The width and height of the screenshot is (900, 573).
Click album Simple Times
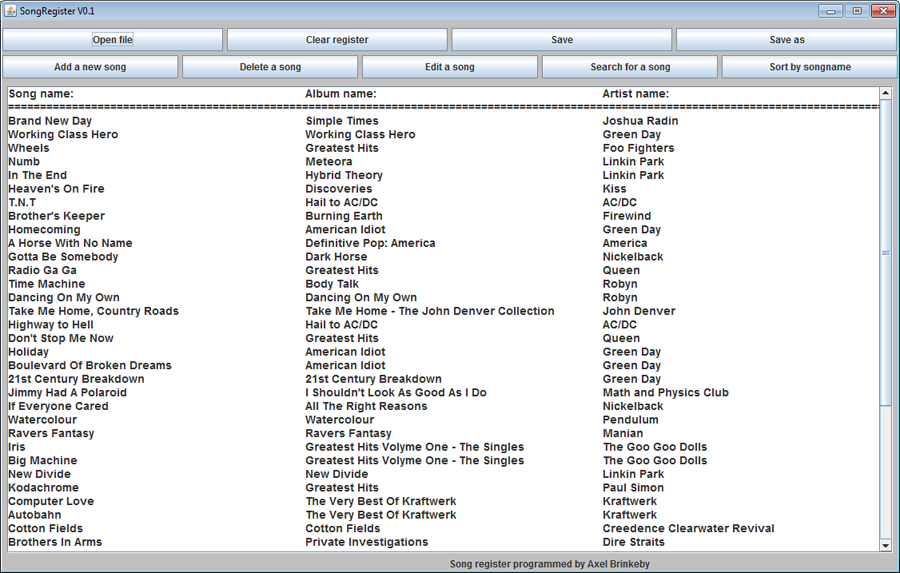point(342,121)
